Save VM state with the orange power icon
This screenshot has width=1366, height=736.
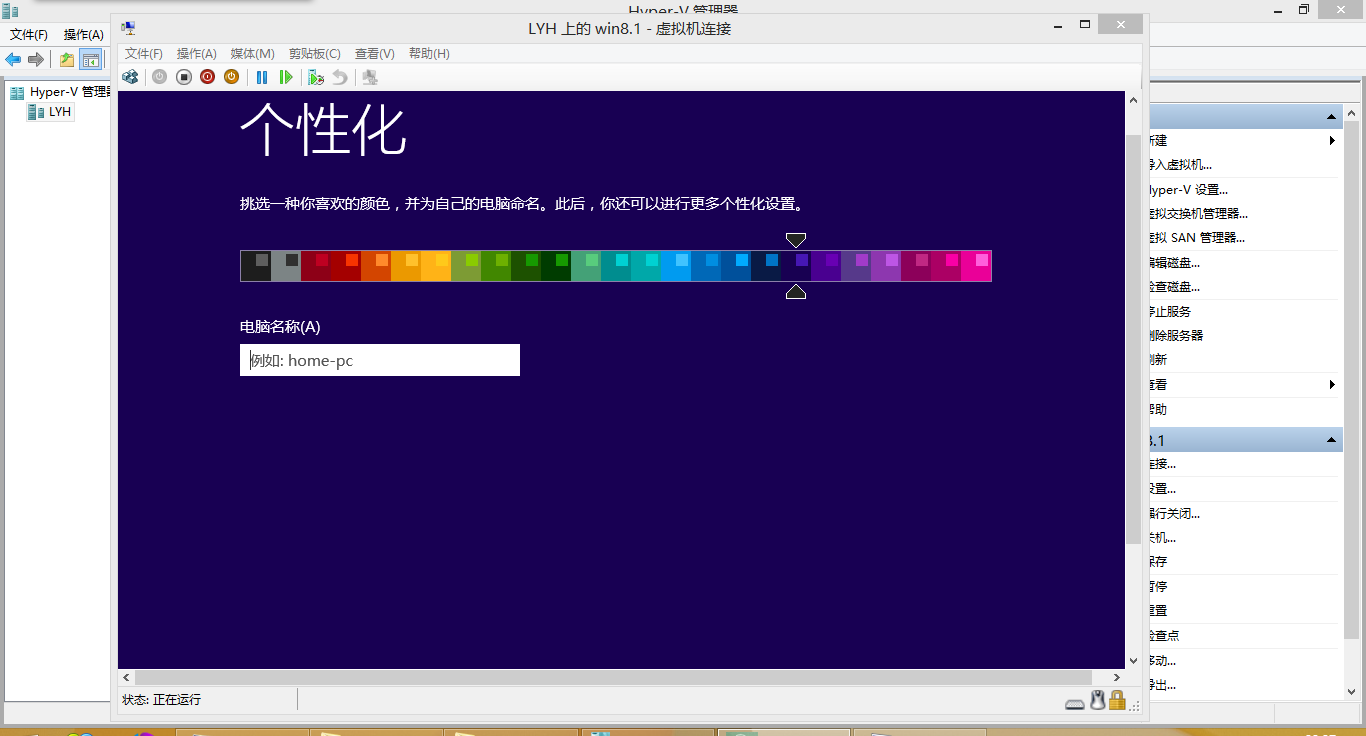coord(231,77)
